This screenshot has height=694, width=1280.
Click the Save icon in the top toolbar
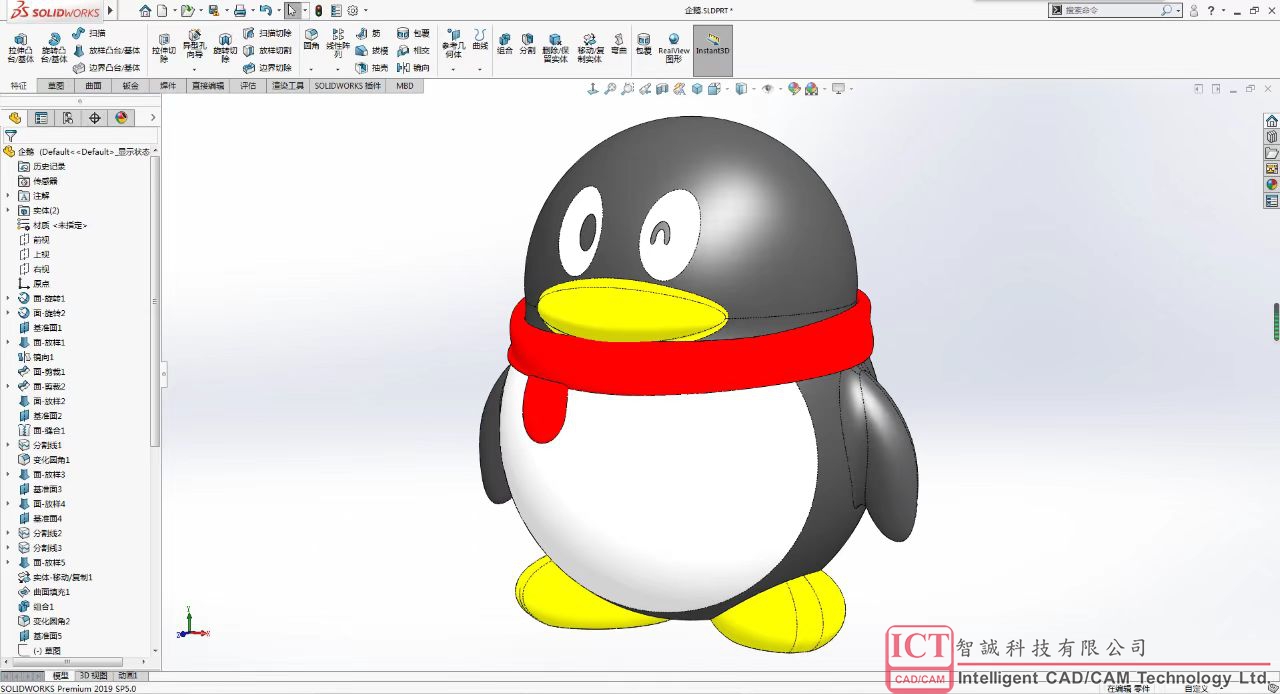point(213,10)
